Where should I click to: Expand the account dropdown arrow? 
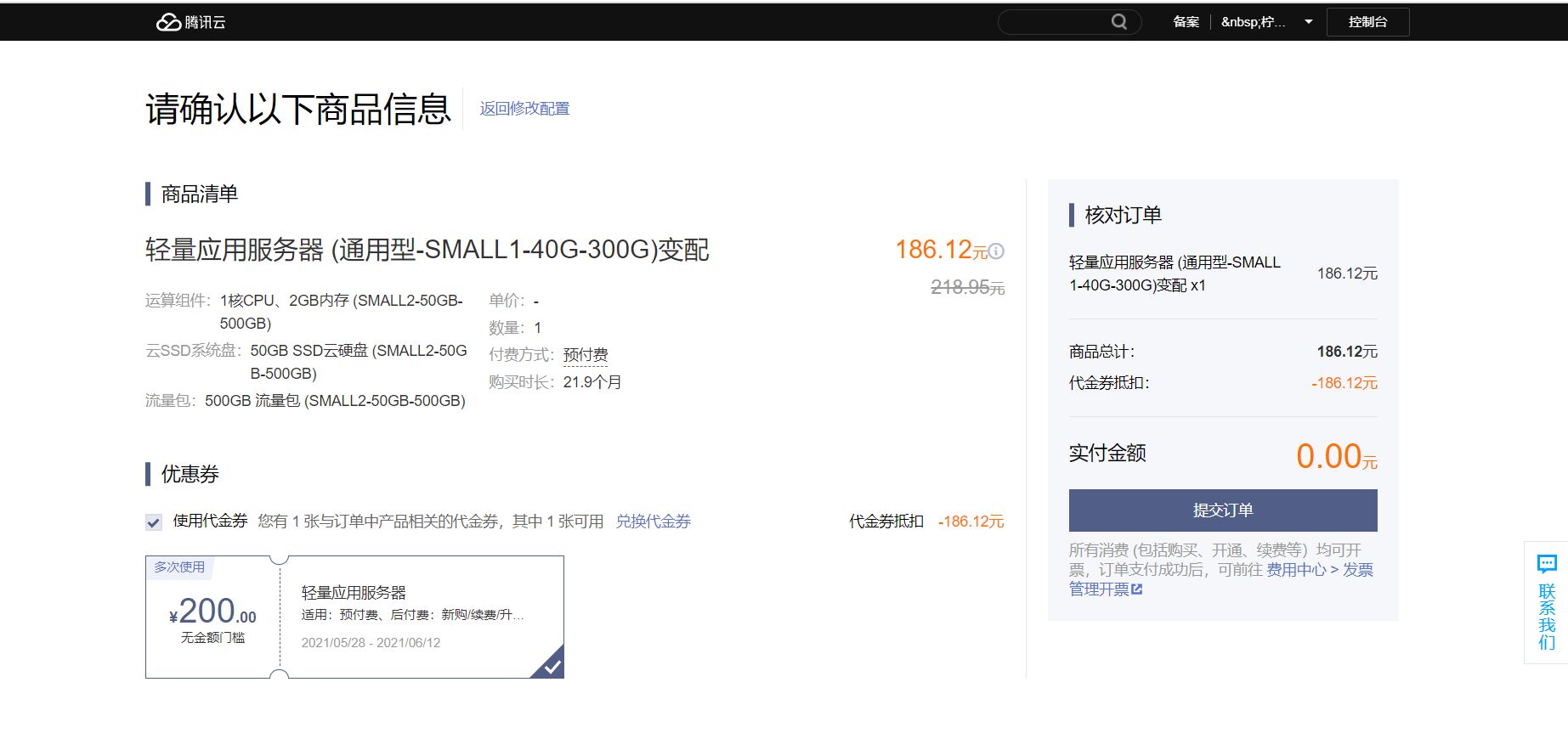click(x=1308, y=22)
